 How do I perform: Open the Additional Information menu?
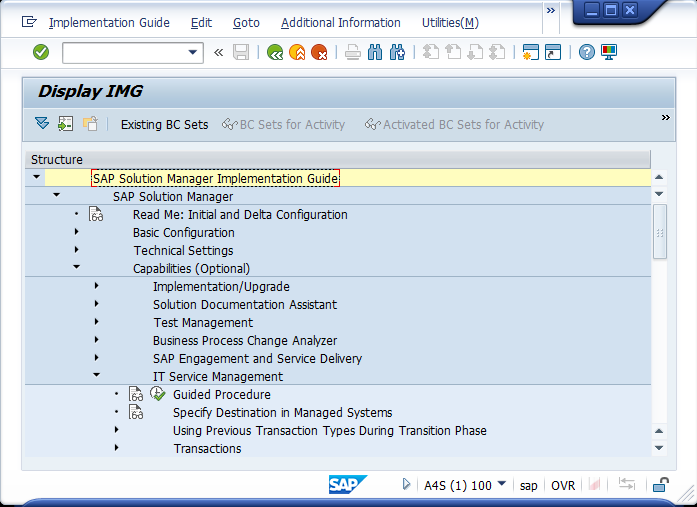(x=340, y=22)
